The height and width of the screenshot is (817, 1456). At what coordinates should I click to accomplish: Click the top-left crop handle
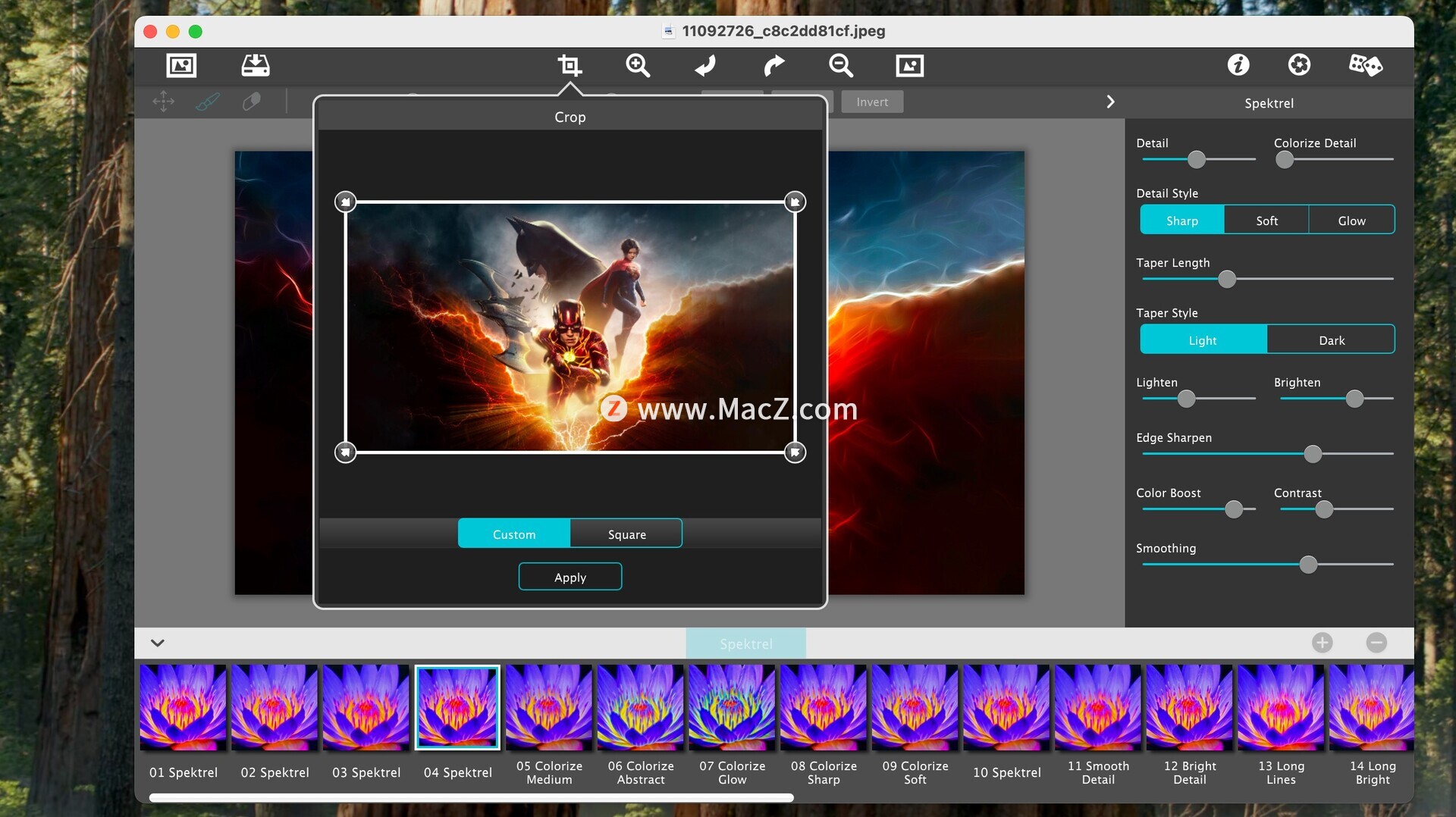pos(345,202)
